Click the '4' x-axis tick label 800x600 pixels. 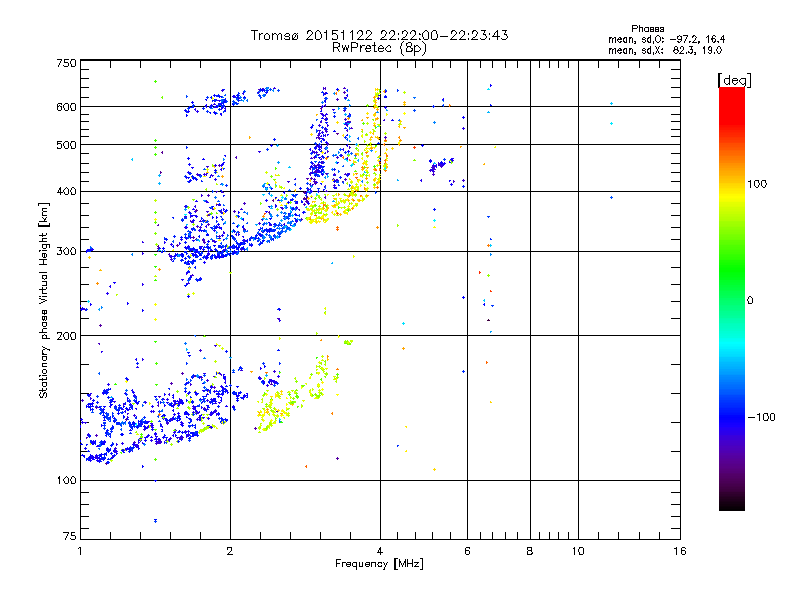coord(380,551)
